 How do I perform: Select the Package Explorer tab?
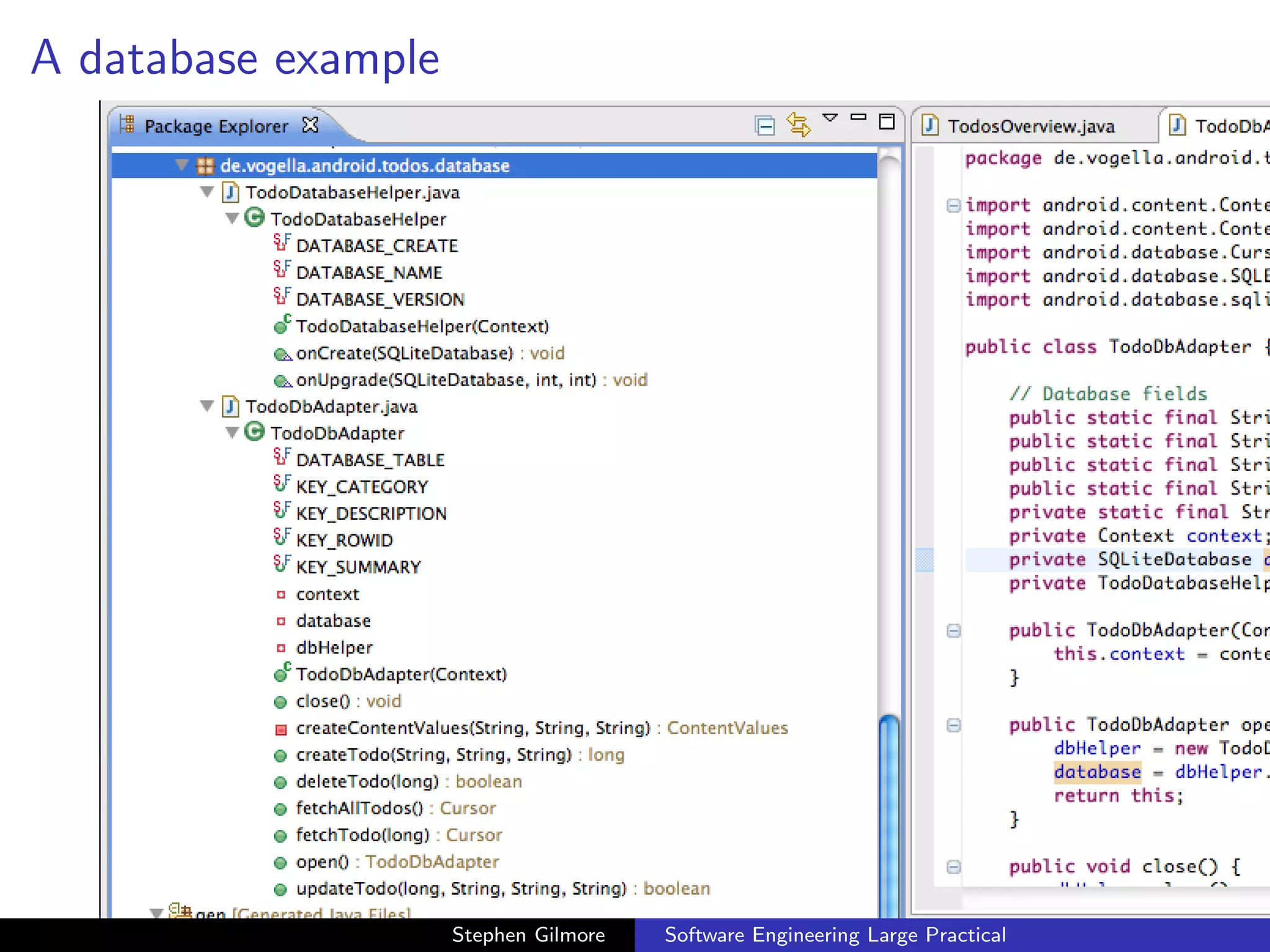216,126
